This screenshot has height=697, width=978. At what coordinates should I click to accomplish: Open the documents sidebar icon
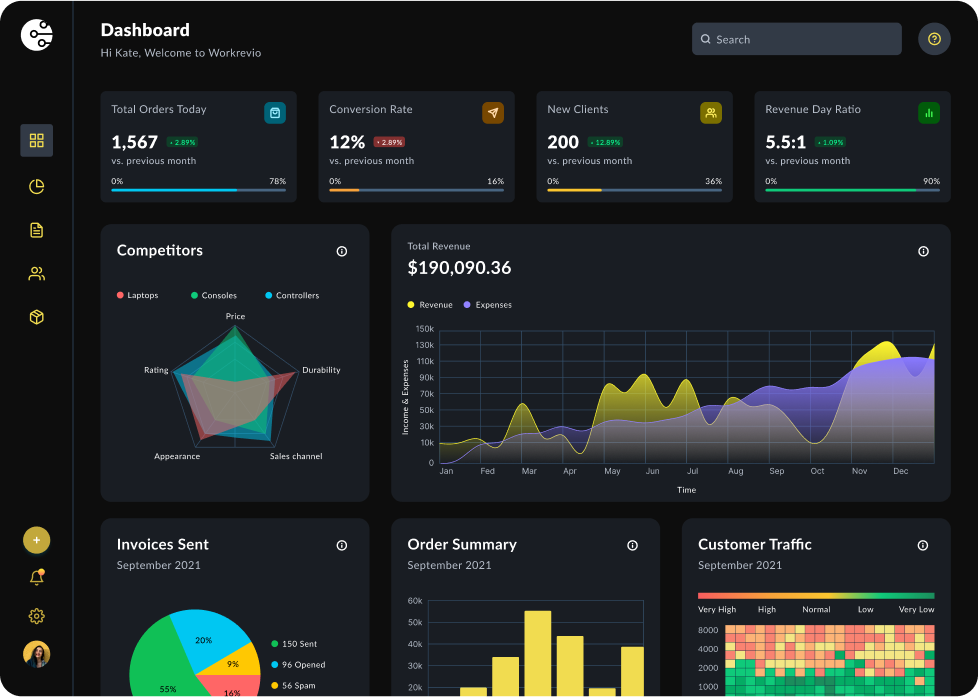click(37, 230)
